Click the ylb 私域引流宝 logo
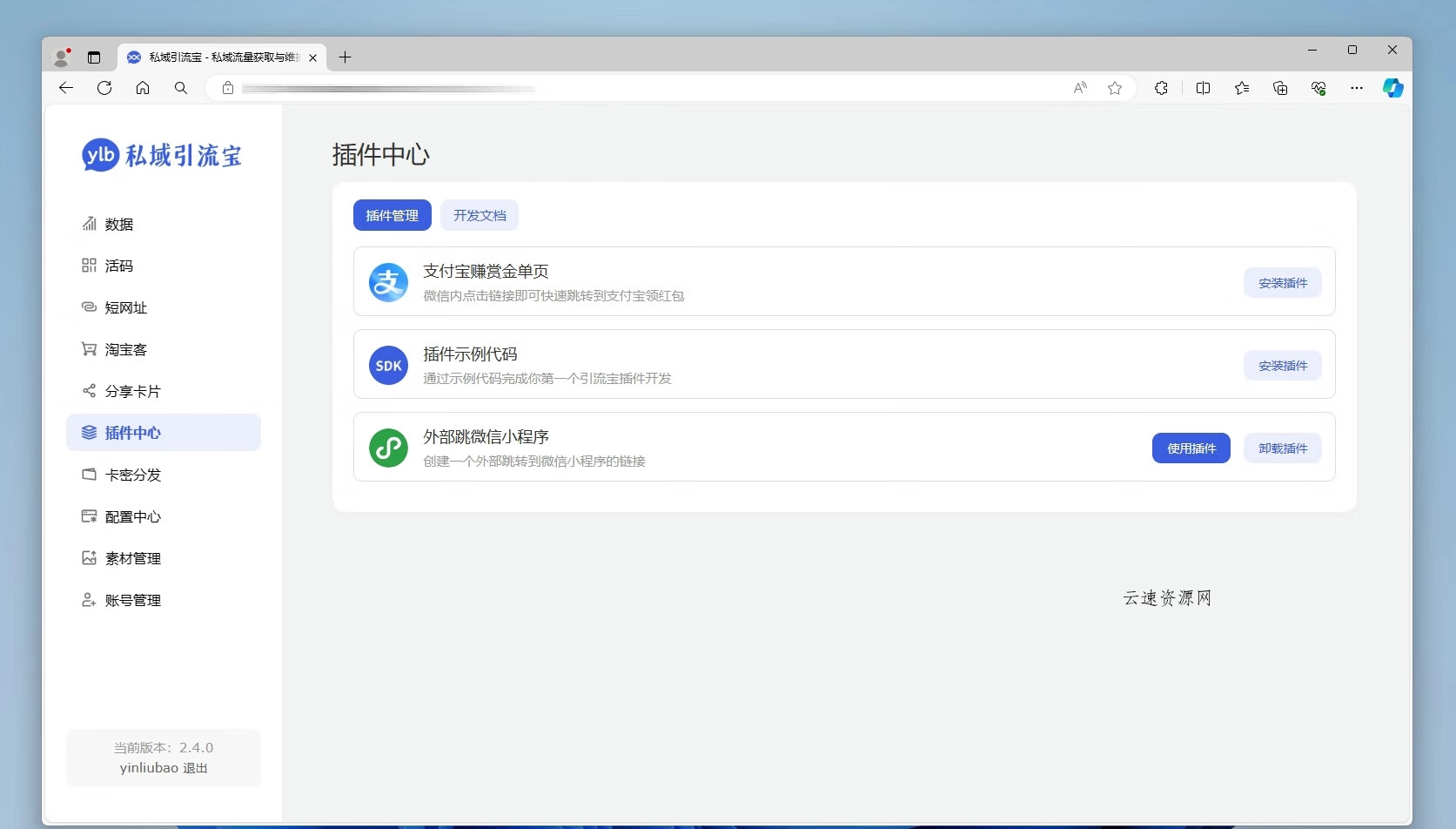1456x829 pixels. pos(161,155)
